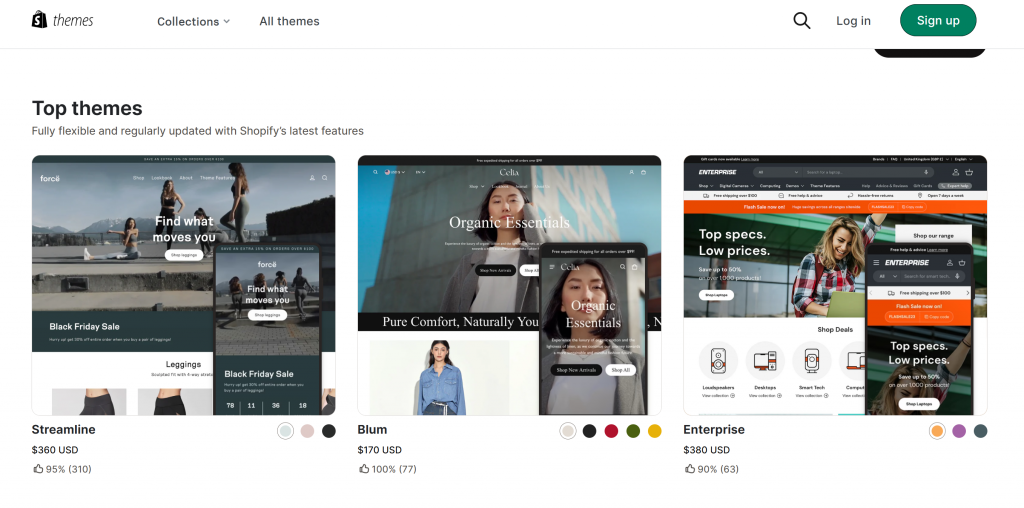Image resolution: width=1024 pixels, height=508 pixels.
Task: Open the Enterprise theme preview thumbnail
Action: 835,285
